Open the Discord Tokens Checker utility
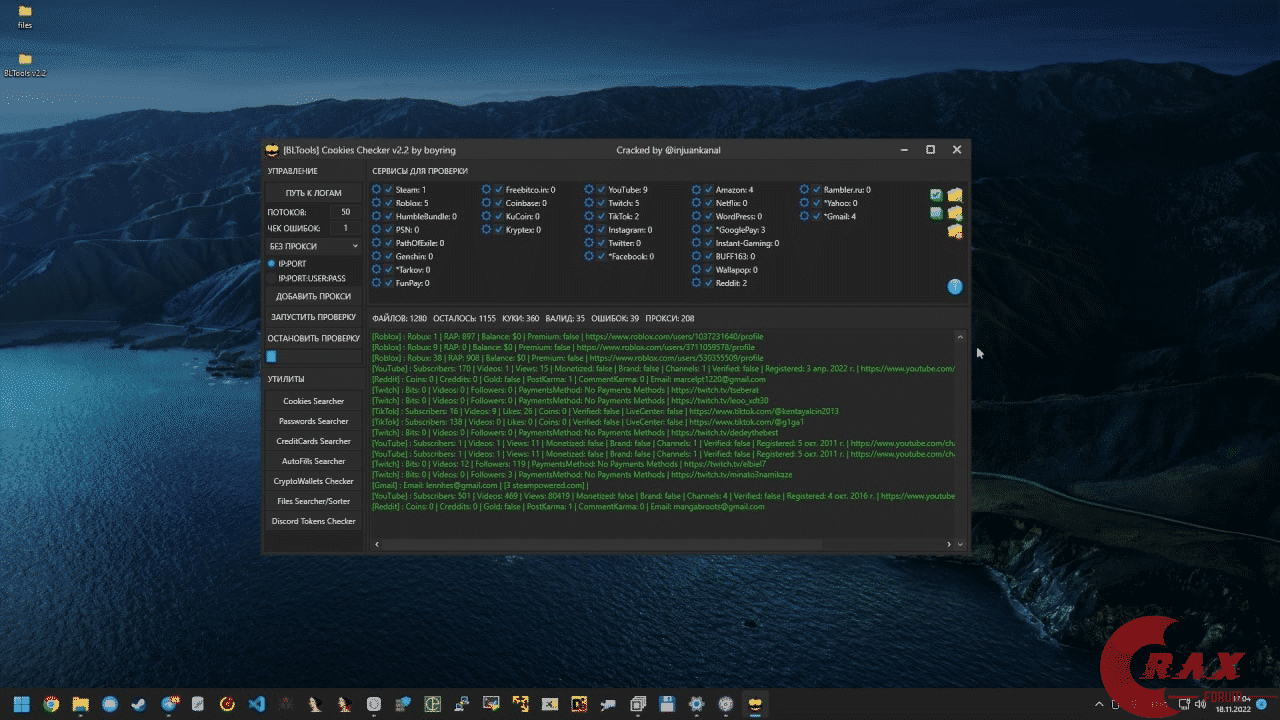 coord(313,521)
